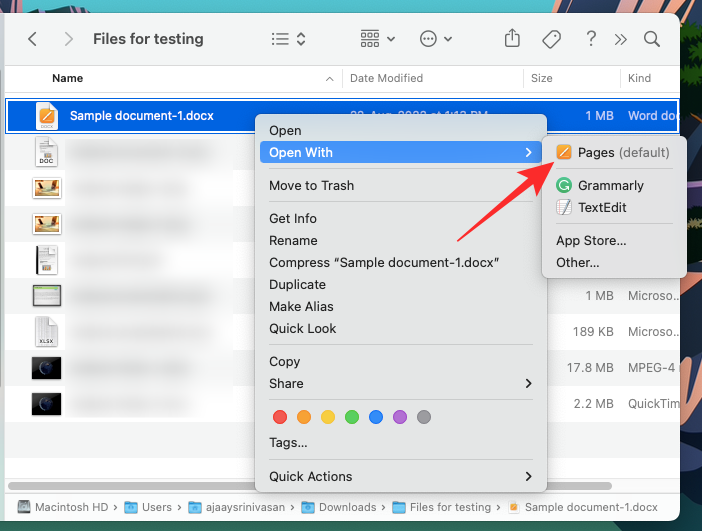Screen dimensions: 702x531
Task: Choose Move to Trash from context menu
Action: [x=311, y=186]
